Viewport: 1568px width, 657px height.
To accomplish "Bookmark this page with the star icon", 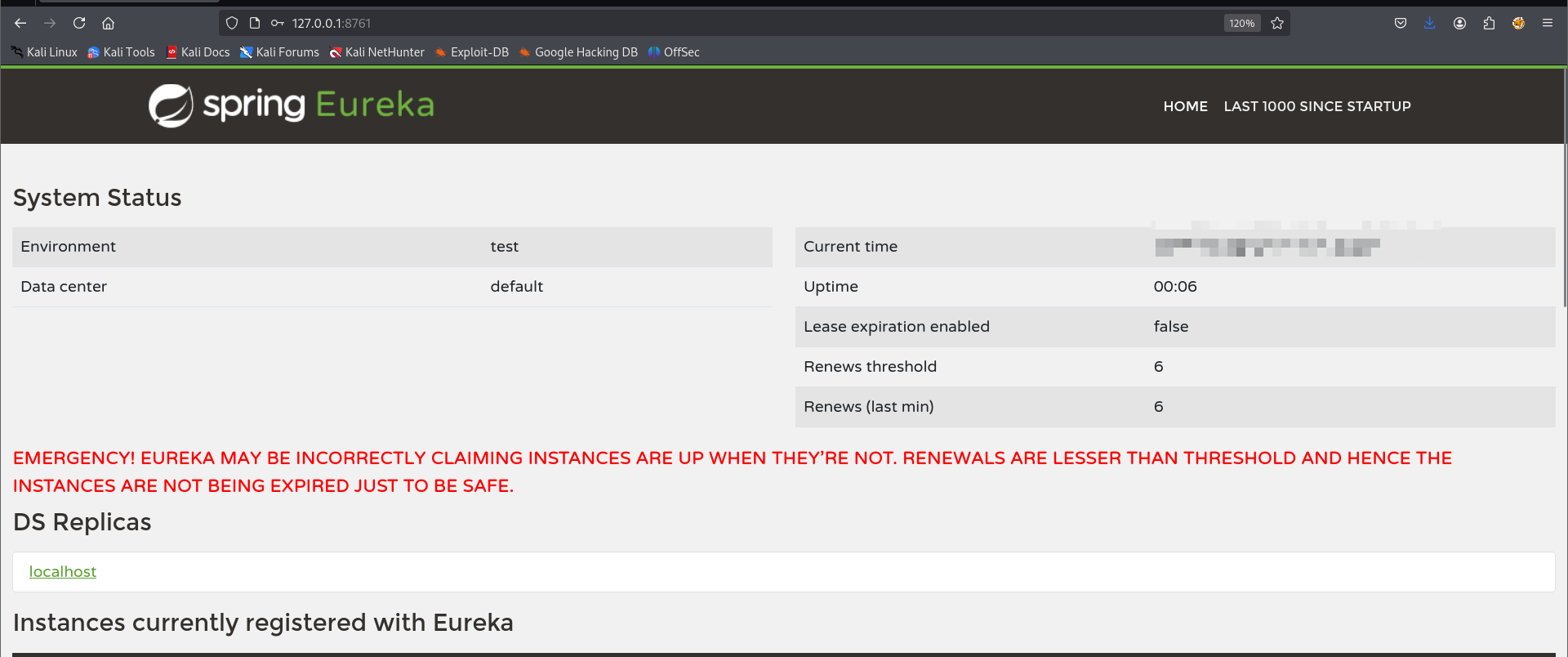I will point(1277,23).
